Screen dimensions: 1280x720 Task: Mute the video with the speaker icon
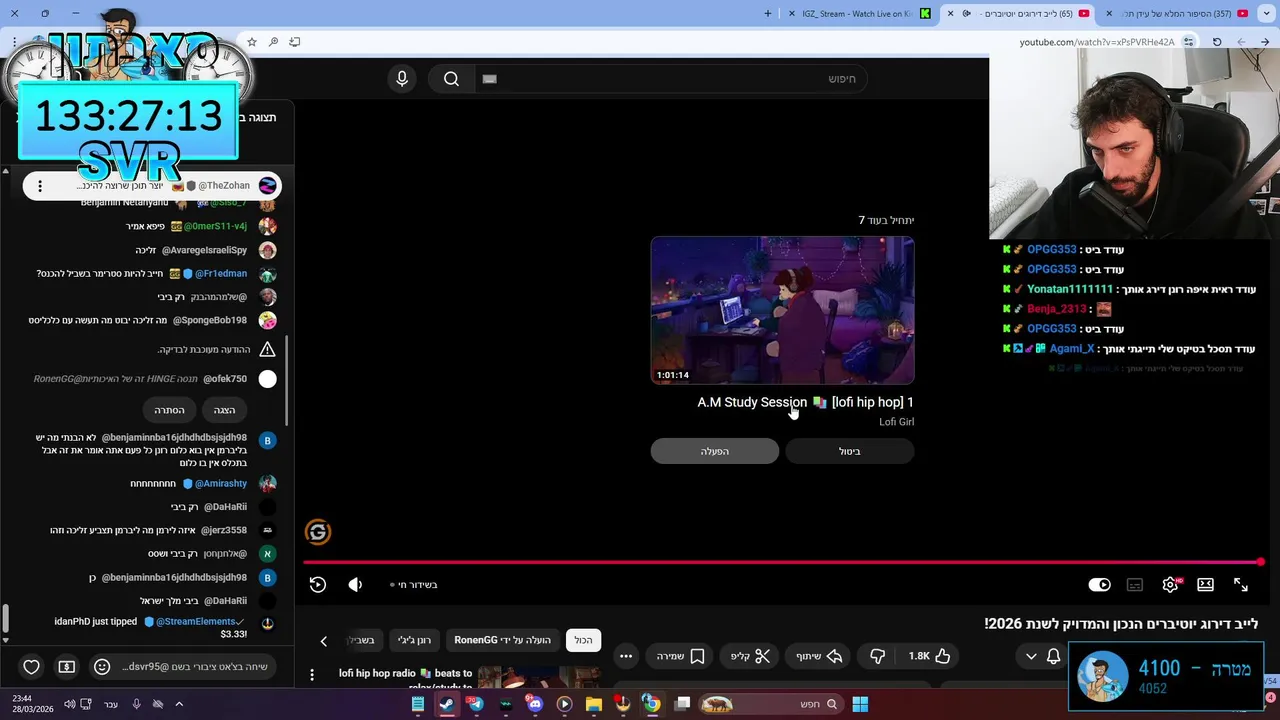coord(355,585)
